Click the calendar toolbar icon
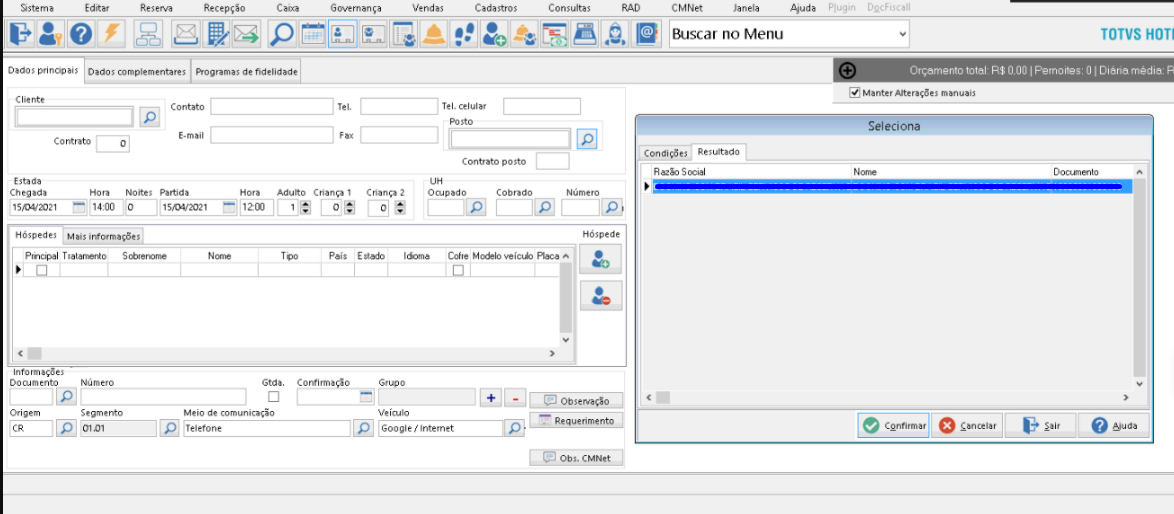The height and width of the screenshot is (514, 1174). click(312, 34)
